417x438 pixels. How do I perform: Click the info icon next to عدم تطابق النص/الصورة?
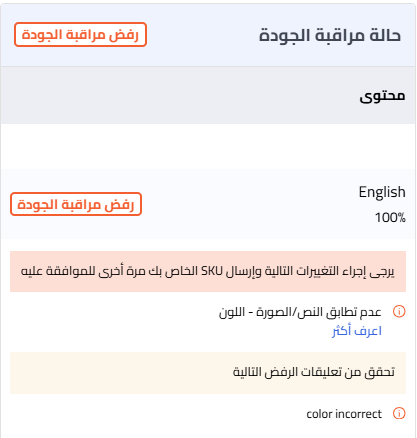[399, 311]
